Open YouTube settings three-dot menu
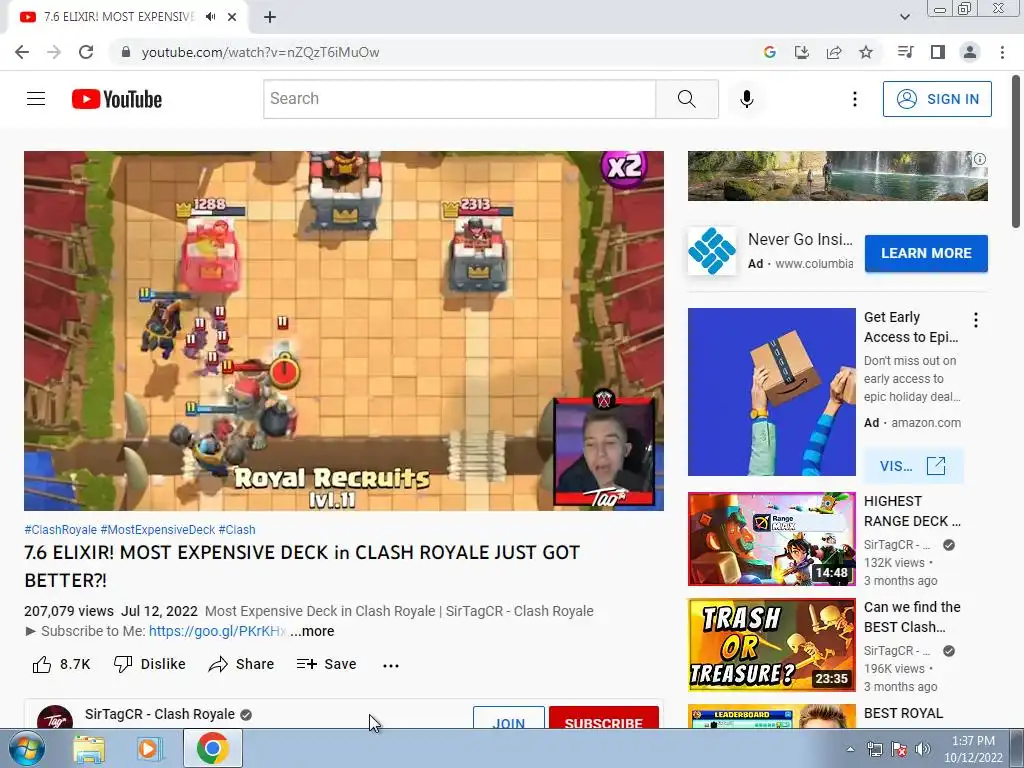1024x768 pixels. 854,99
